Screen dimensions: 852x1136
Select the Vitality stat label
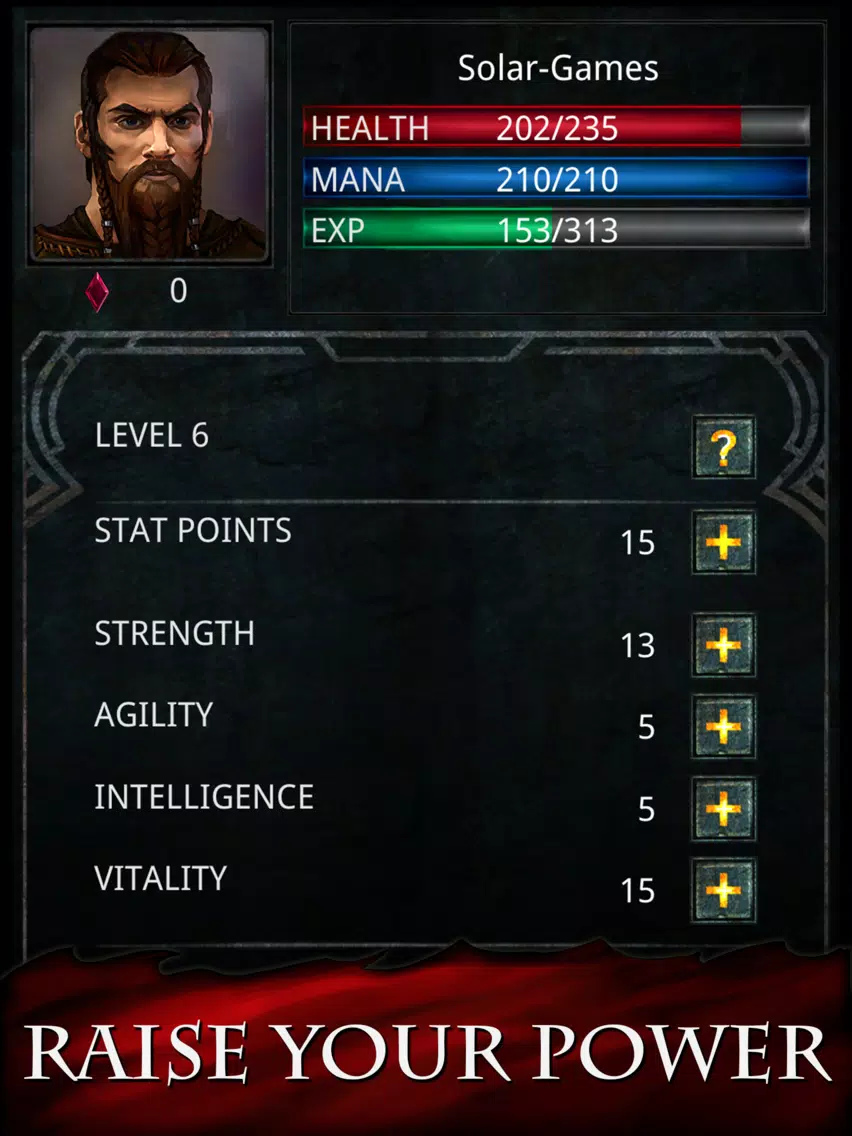(161, 878)
